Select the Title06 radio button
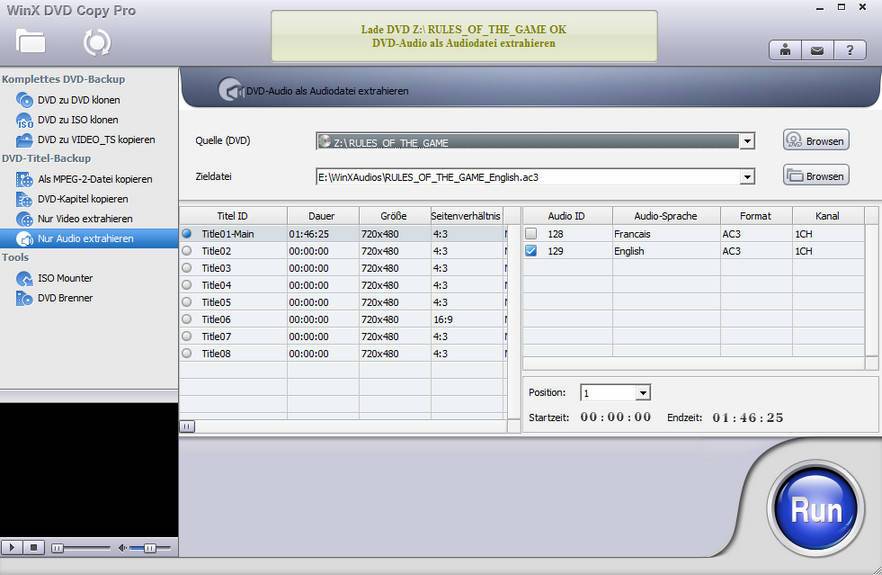Image resolution: width=882 pixels, height=575 pixels. click(x=187, y=319)
